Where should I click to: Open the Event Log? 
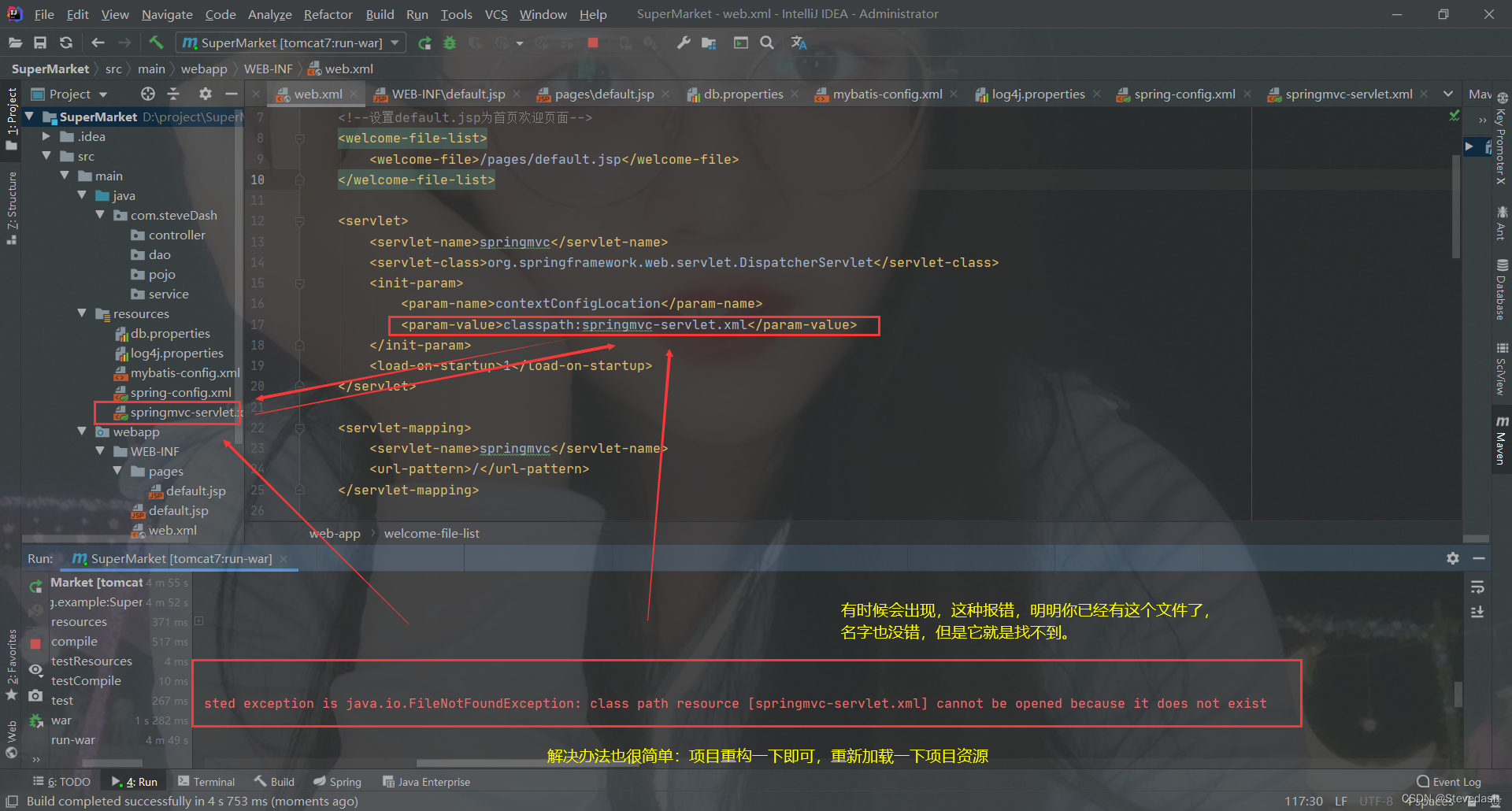tap(1456, 780)
